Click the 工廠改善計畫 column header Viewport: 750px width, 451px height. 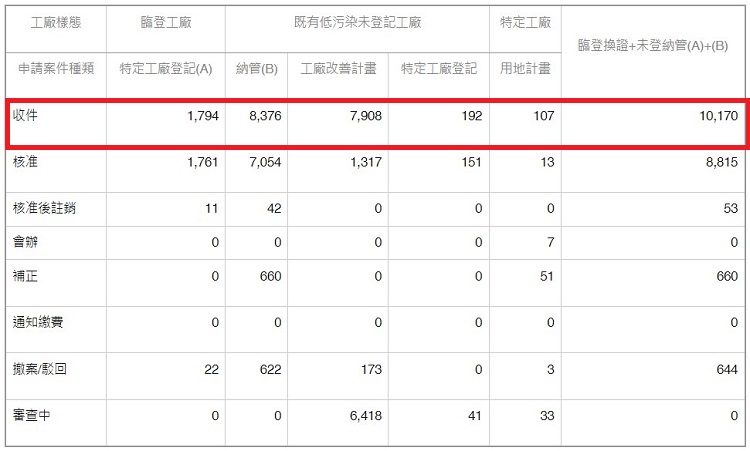tap(339, 69)
